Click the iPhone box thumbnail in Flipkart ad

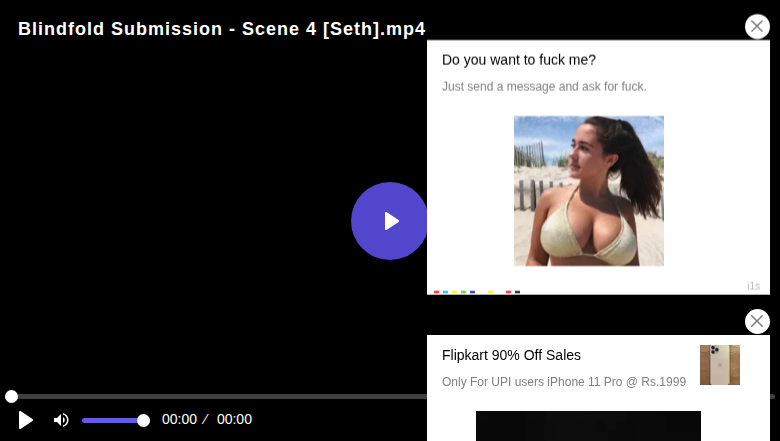point(719,365)
